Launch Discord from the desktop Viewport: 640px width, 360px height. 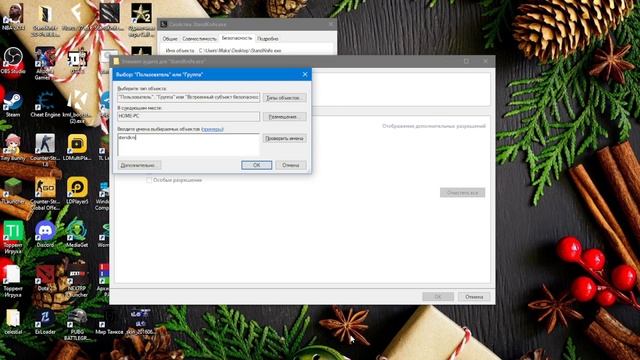tap(45, 234)
